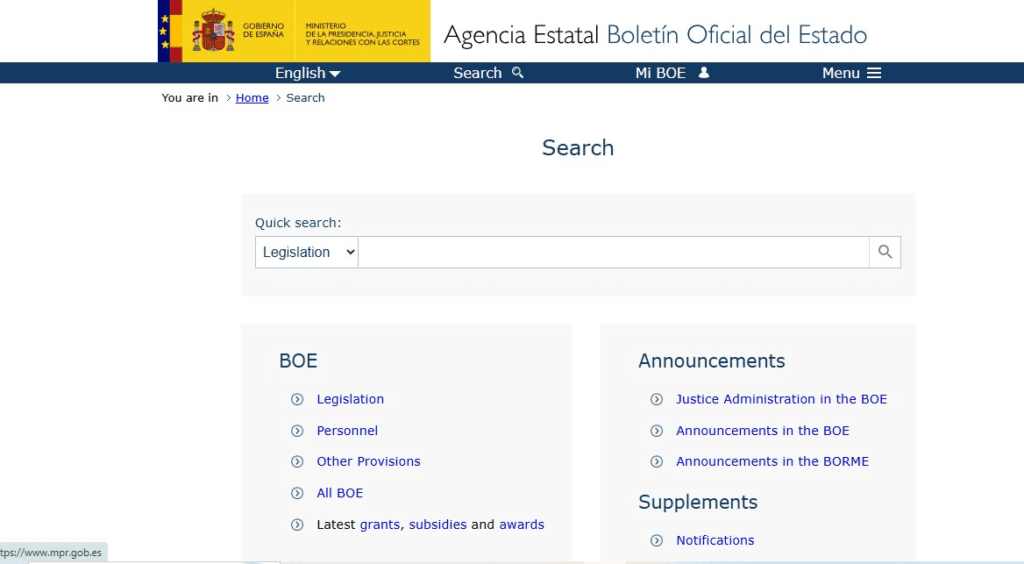Click the arrow bullet icon beside Legislation
Image resolution: width=1024 pixels, height=564 pixels.
click(x=297, y=400)
